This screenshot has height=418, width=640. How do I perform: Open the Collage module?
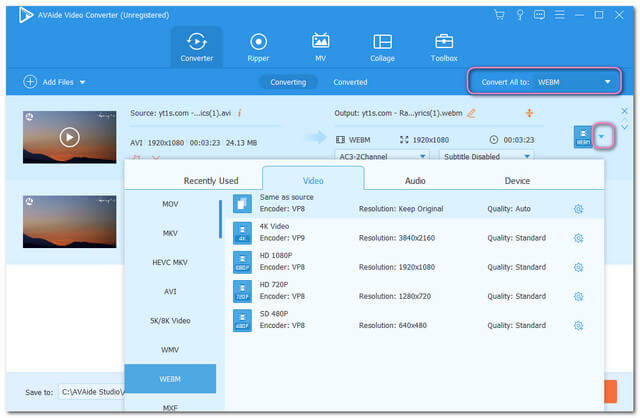click(x=382, y=47)
